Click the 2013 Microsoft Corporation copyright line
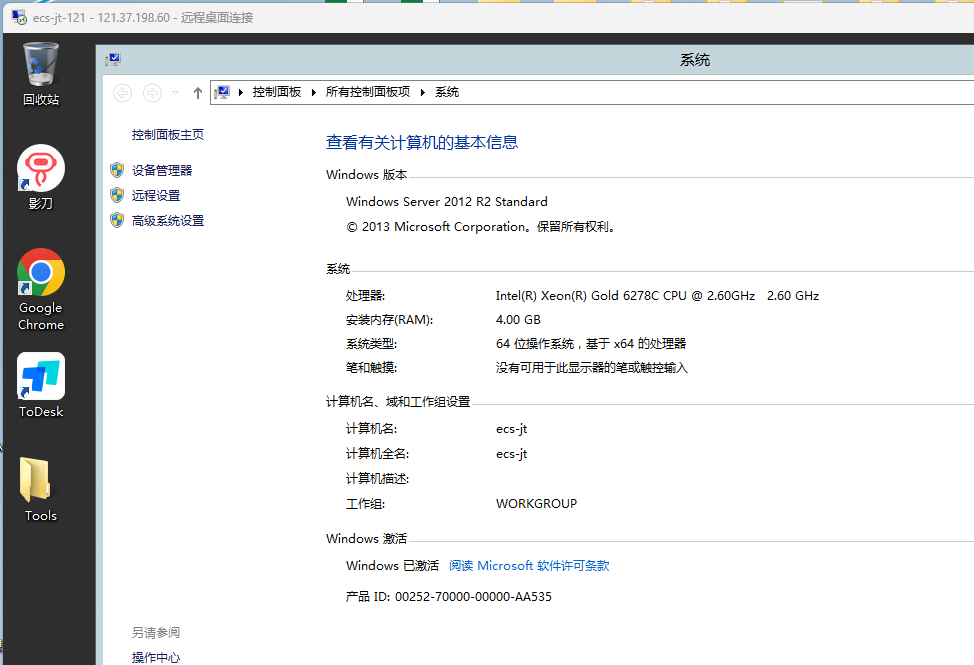This screenshot has width=974, height=665. (481, 227)
